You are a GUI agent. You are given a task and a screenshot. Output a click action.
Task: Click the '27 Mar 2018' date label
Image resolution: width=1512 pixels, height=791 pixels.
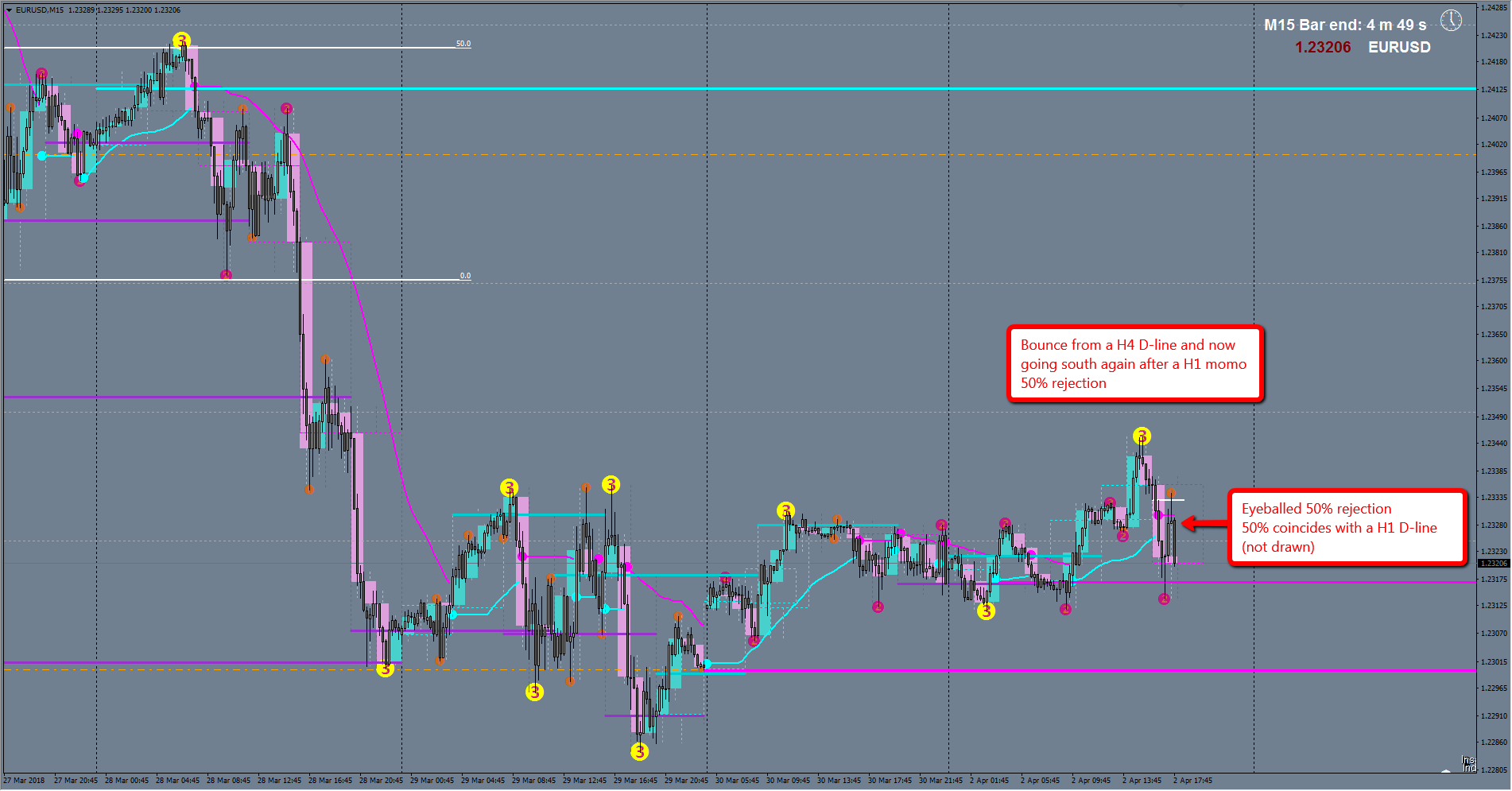pos(25,781)
